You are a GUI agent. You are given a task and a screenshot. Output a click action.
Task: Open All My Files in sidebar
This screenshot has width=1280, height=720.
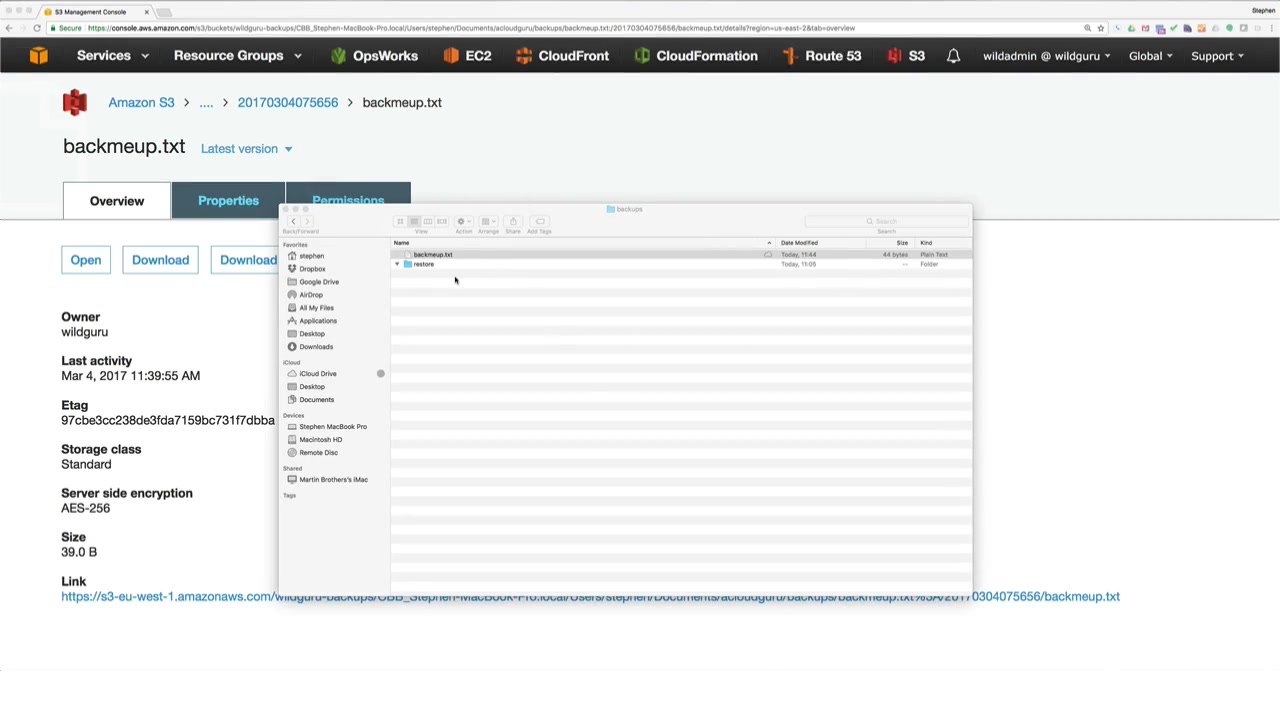316,308
